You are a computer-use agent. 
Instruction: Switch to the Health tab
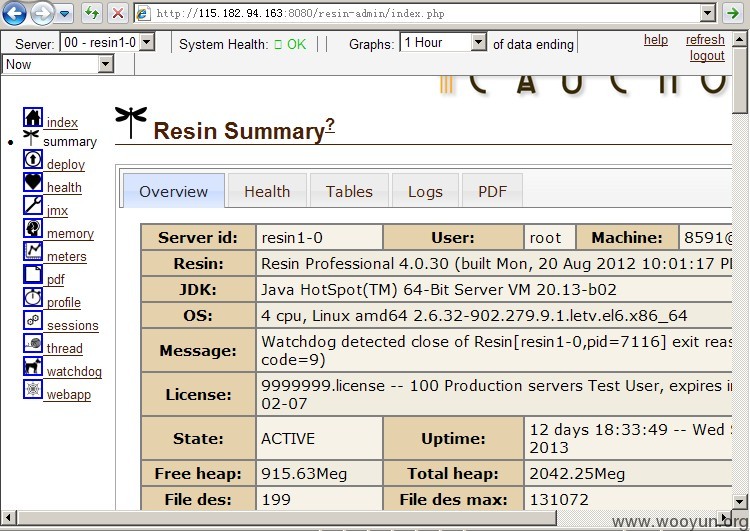267,191
